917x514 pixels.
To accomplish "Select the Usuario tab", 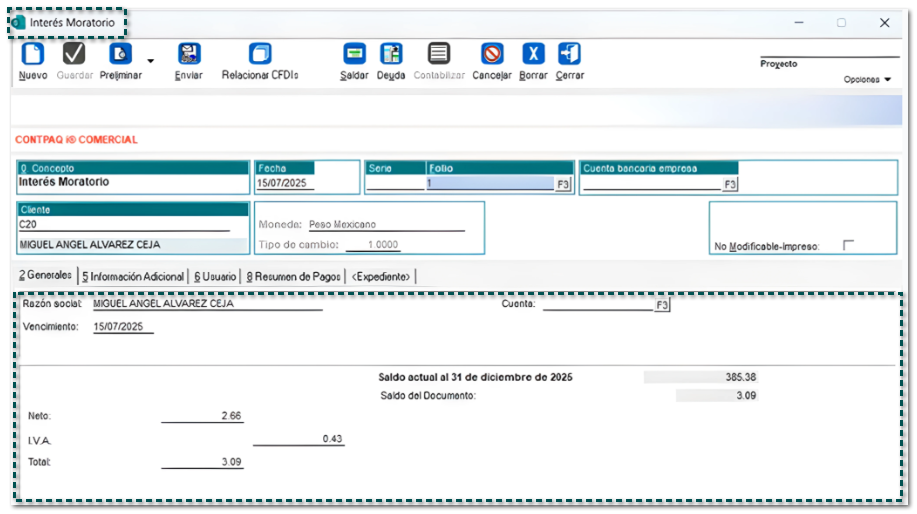I will (x=215, y=276).
